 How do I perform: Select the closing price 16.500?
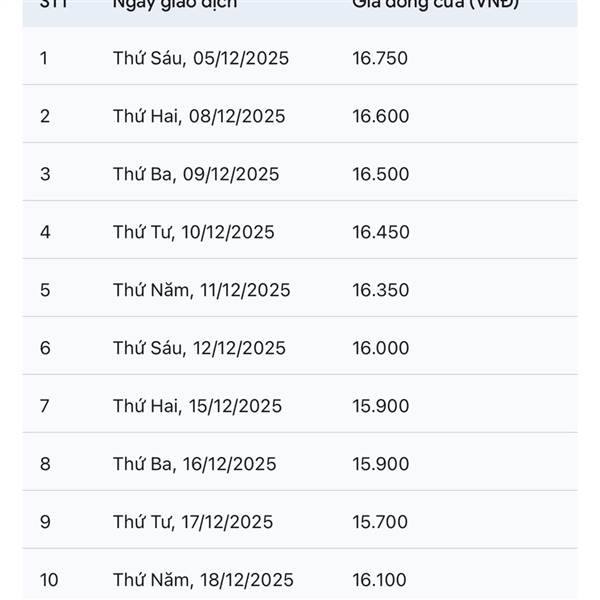(380, 174)
